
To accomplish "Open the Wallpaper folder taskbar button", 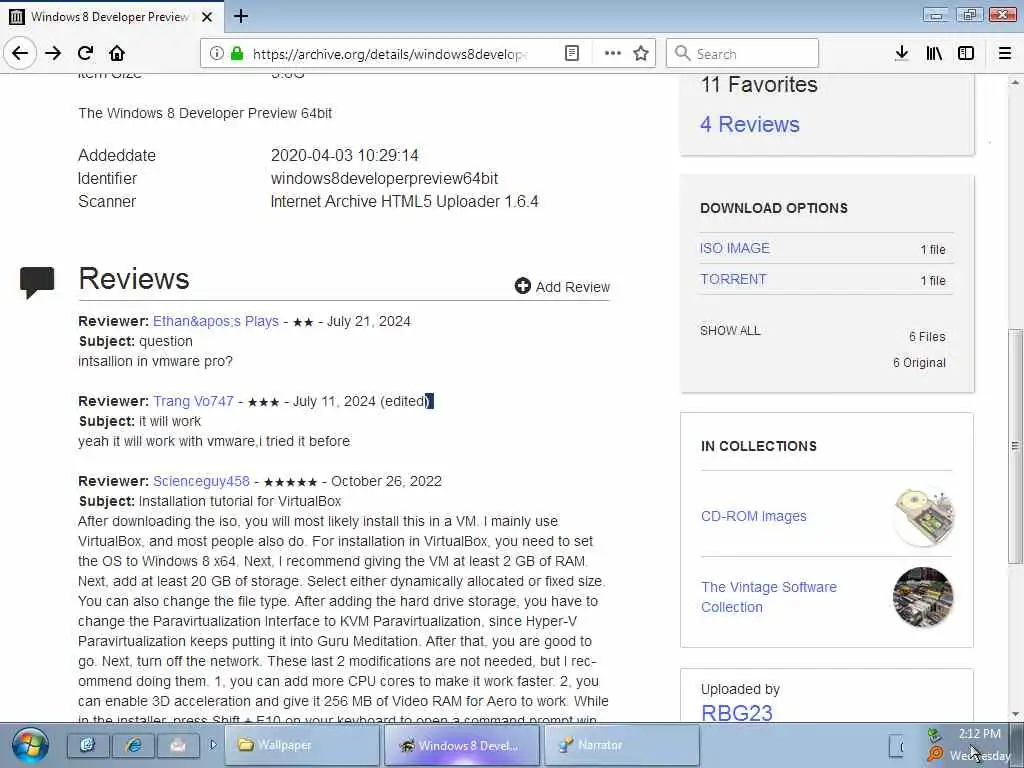I will point(302,745).
